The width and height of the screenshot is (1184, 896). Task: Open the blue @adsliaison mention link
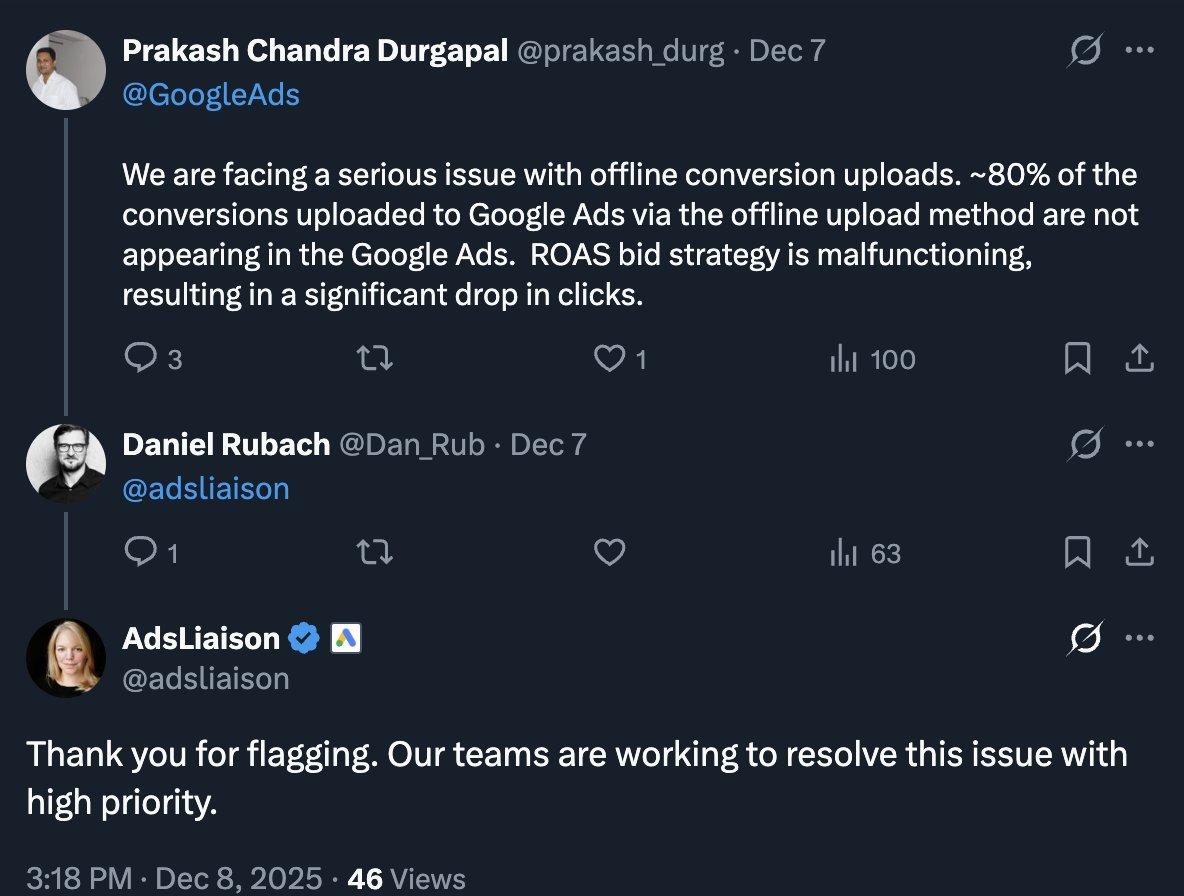point(205,487)
